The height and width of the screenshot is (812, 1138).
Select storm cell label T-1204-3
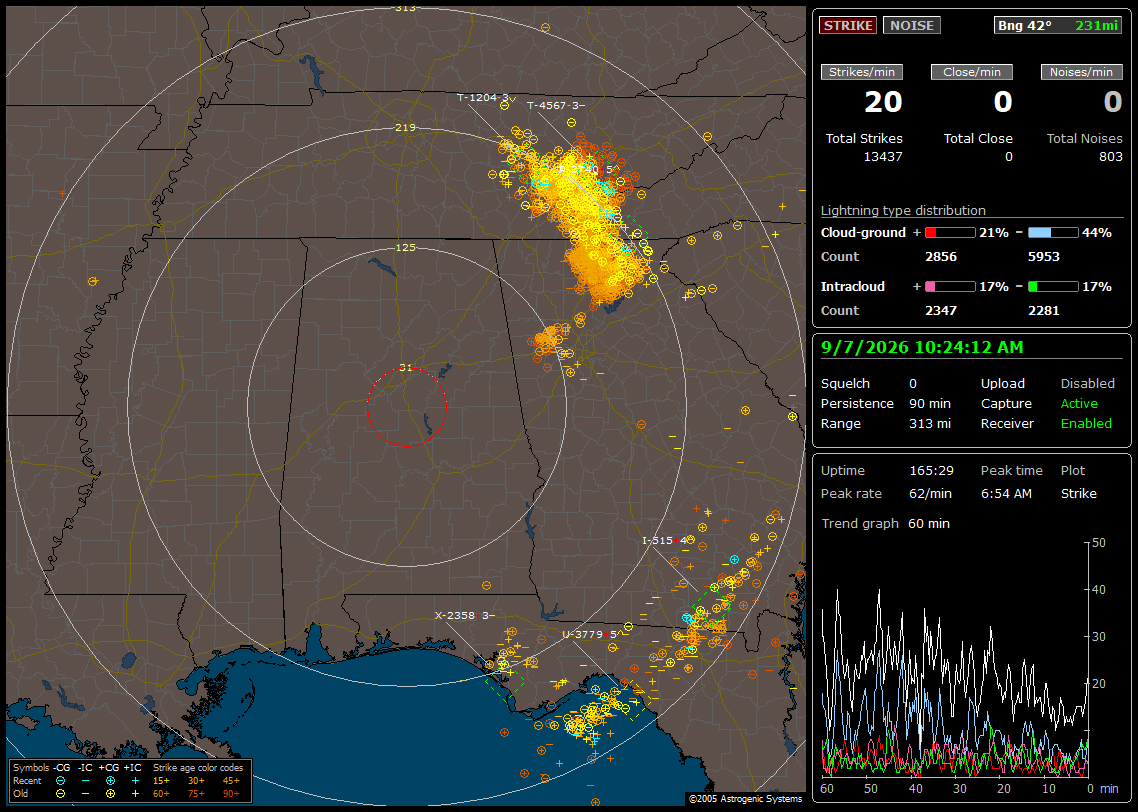click(483, 97)
